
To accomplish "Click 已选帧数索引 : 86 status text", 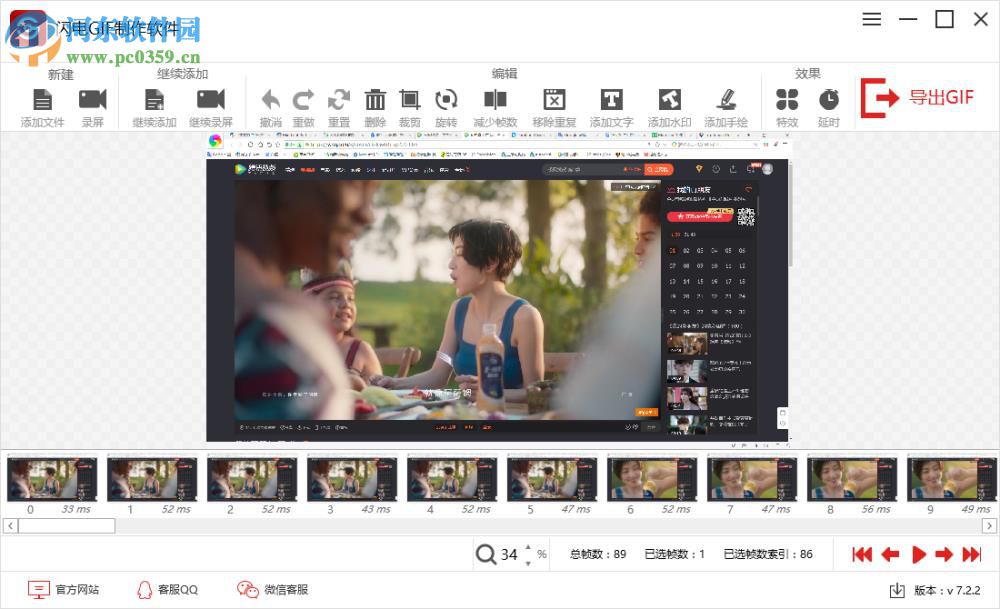I will pyautogui.click(x=768, y=554).
